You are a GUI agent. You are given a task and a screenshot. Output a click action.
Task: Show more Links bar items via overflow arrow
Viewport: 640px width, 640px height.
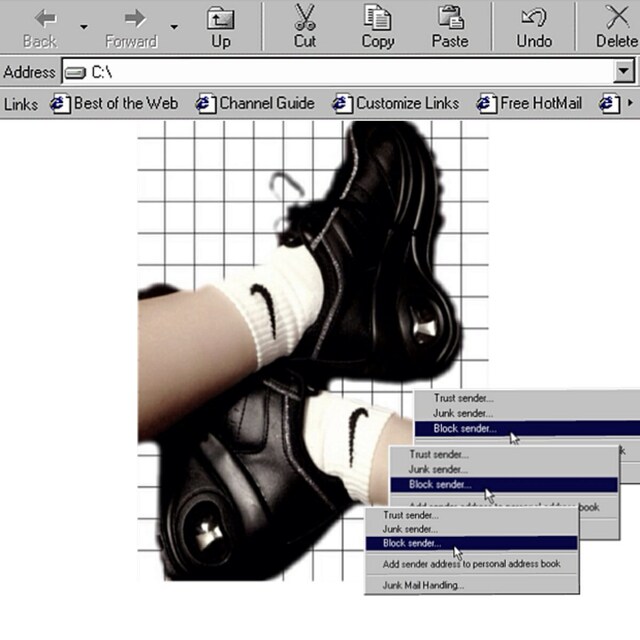coord(629,103)
